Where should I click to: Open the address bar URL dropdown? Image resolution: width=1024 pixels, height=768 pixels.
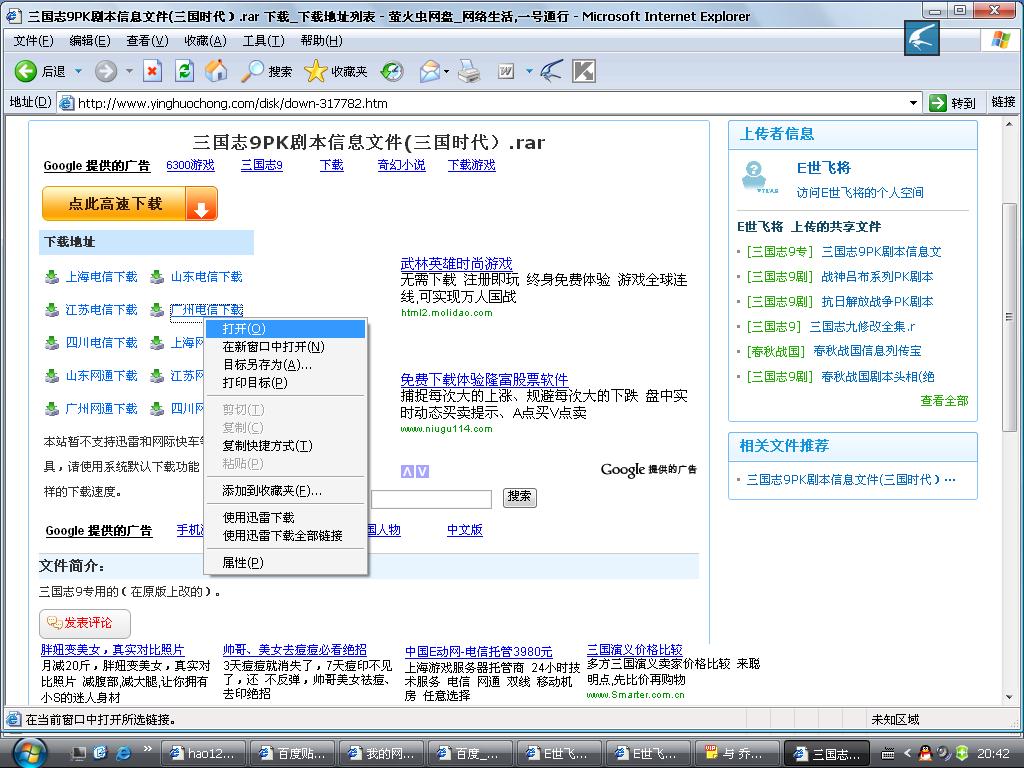click(x=913, y=102)
